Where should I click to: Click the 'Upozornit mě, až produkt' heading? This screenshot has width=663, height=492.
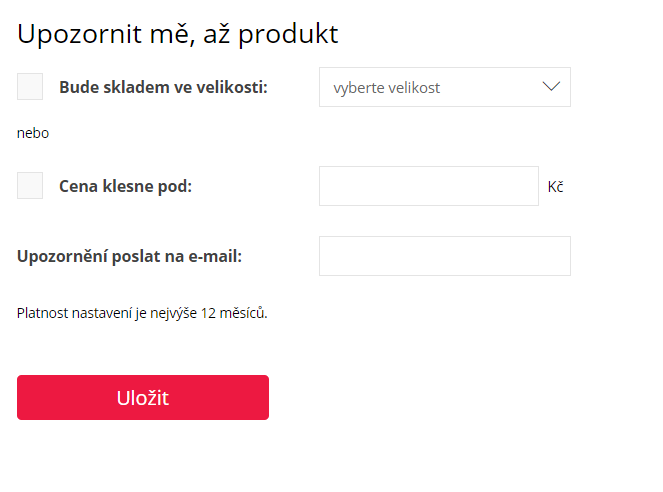178,34
